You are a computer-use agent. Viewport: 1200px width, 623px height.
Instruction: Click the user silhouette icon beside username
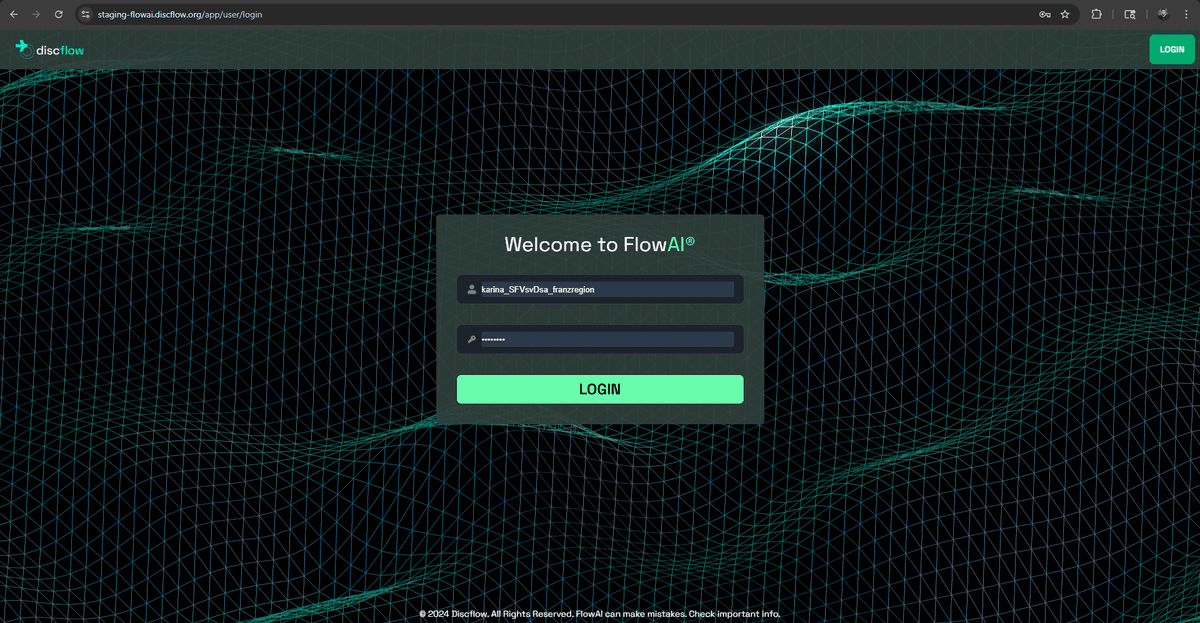(x=471, y=290)
